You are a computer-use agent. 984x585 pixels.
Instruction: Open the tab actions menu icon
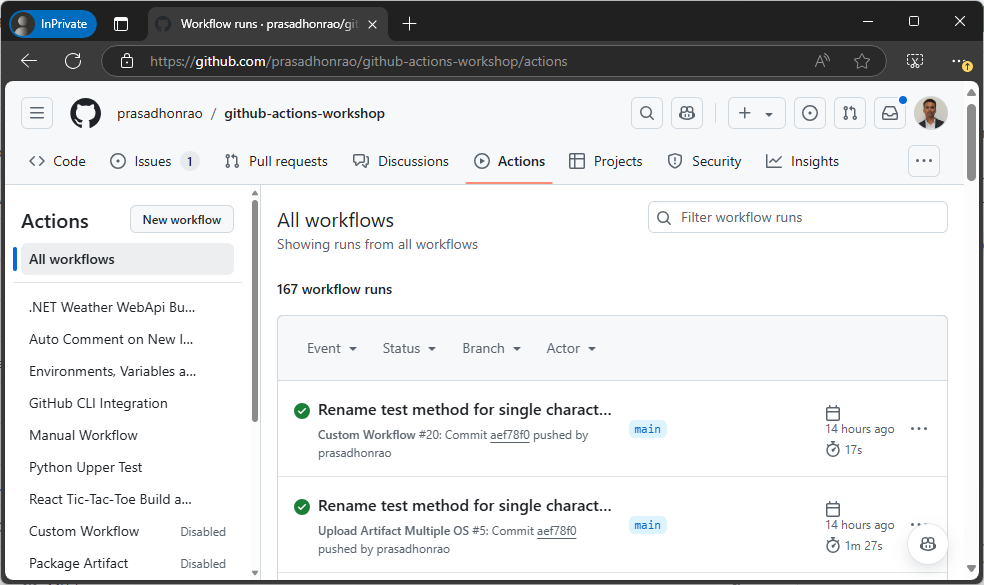click(121, 24)
